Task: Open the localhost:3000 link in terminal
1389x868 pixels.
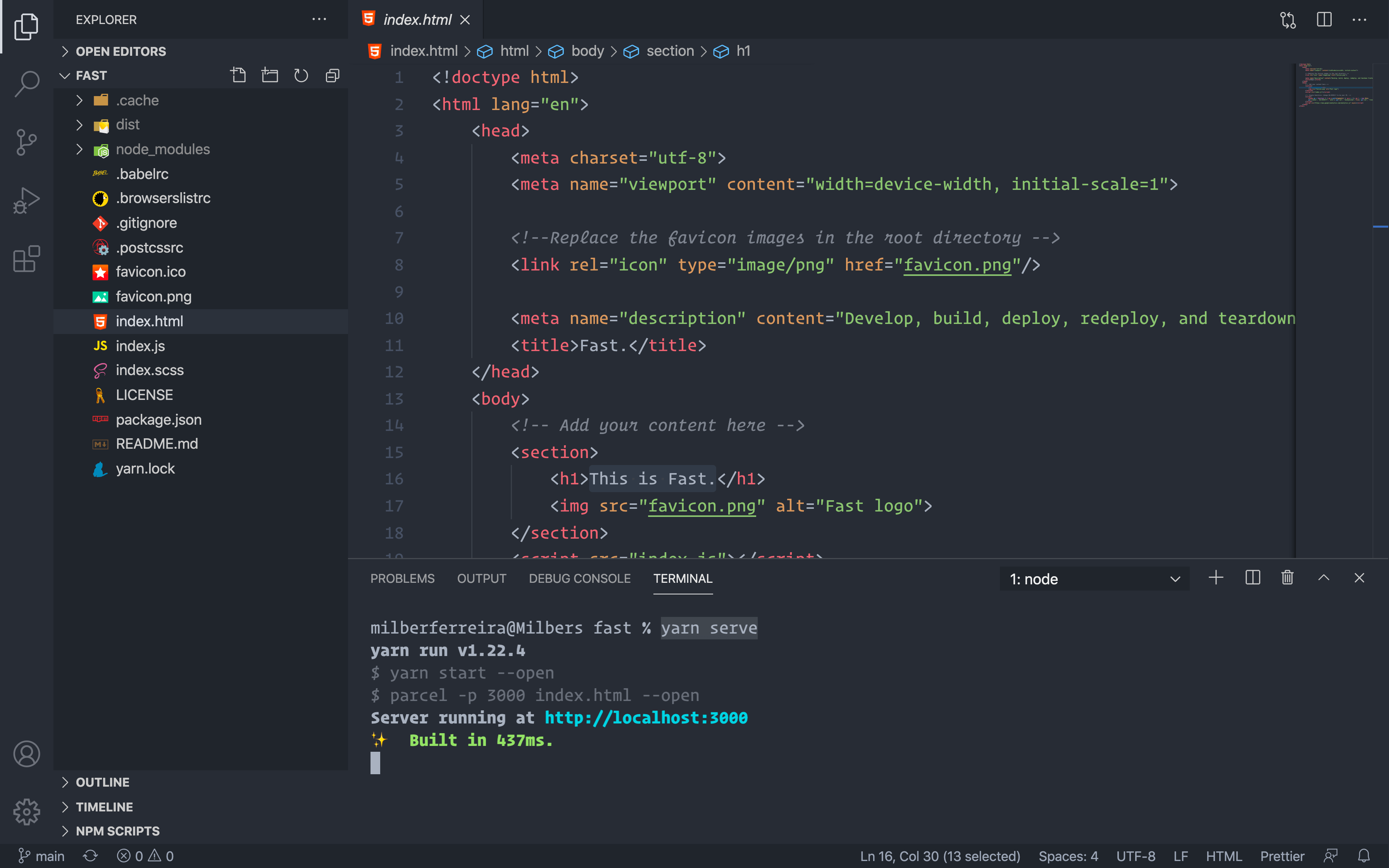Action: [x=646, y=718]
